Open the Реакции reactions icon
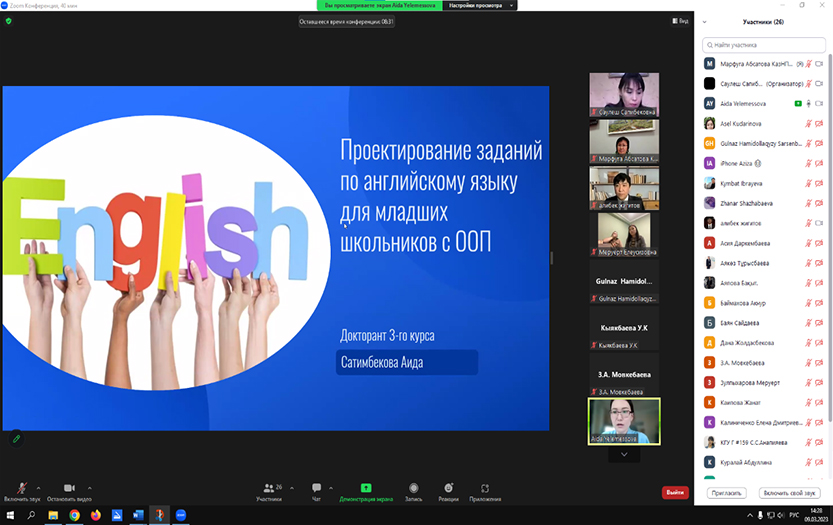The width and height of the screenshot is (833, 525). tap(448, 488)
